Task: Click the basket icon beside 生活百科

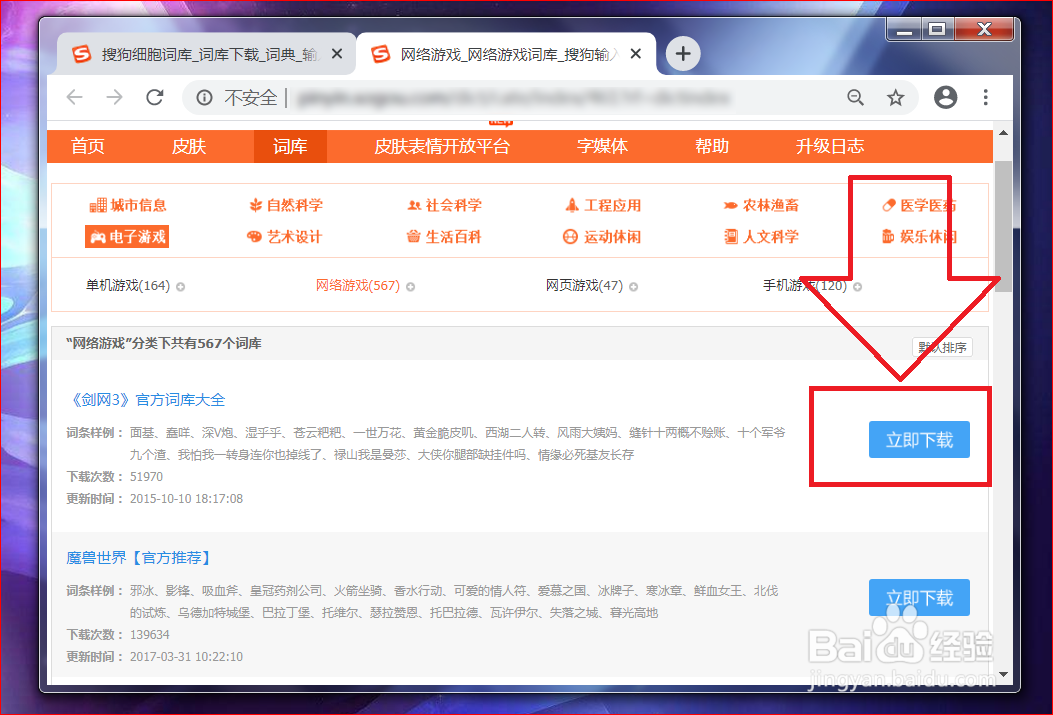Action: [414, 236]
